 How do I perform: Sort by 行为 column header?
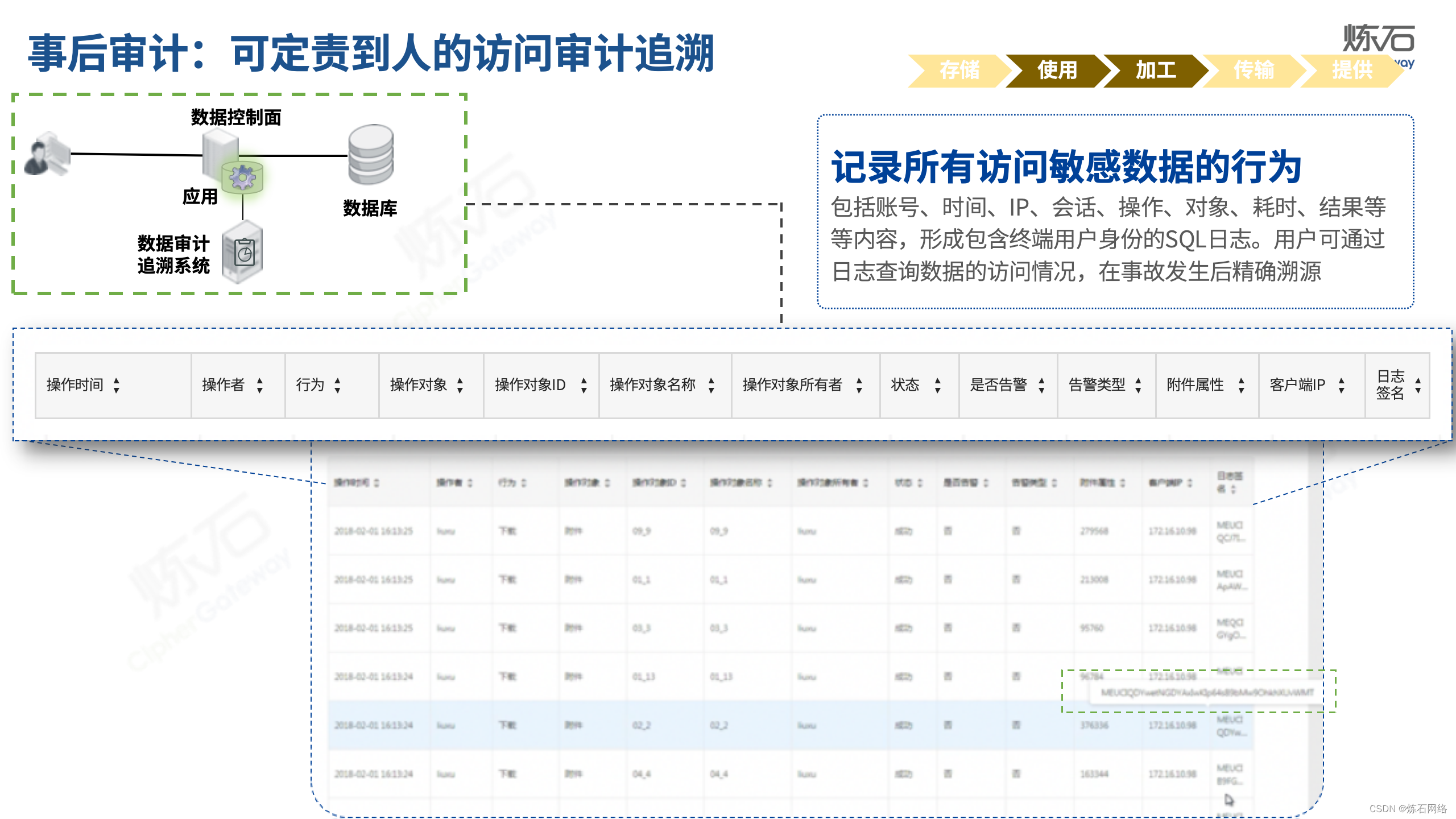click(x=311, y=386)
